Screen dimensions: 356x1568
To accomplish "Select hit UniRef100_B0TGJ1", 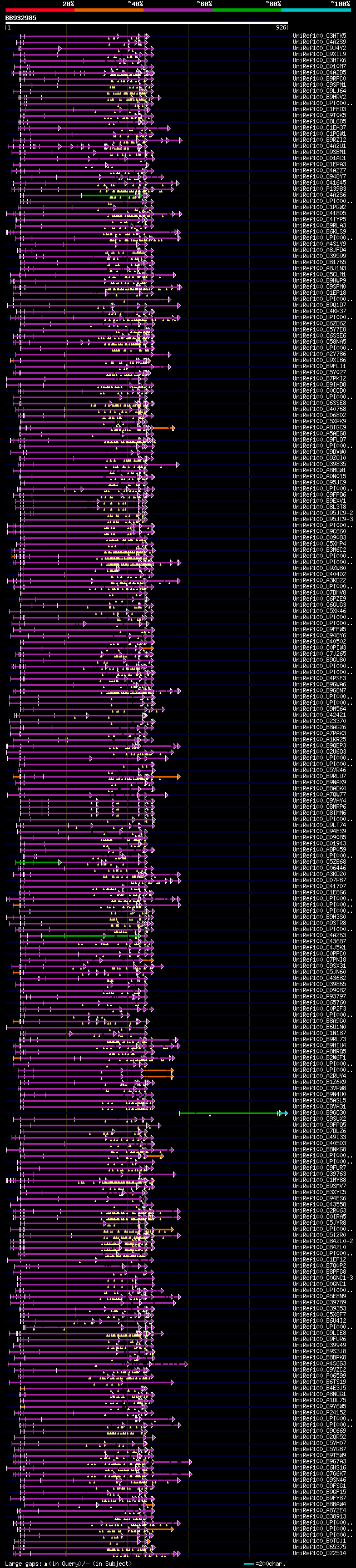I will point(319,1541).
